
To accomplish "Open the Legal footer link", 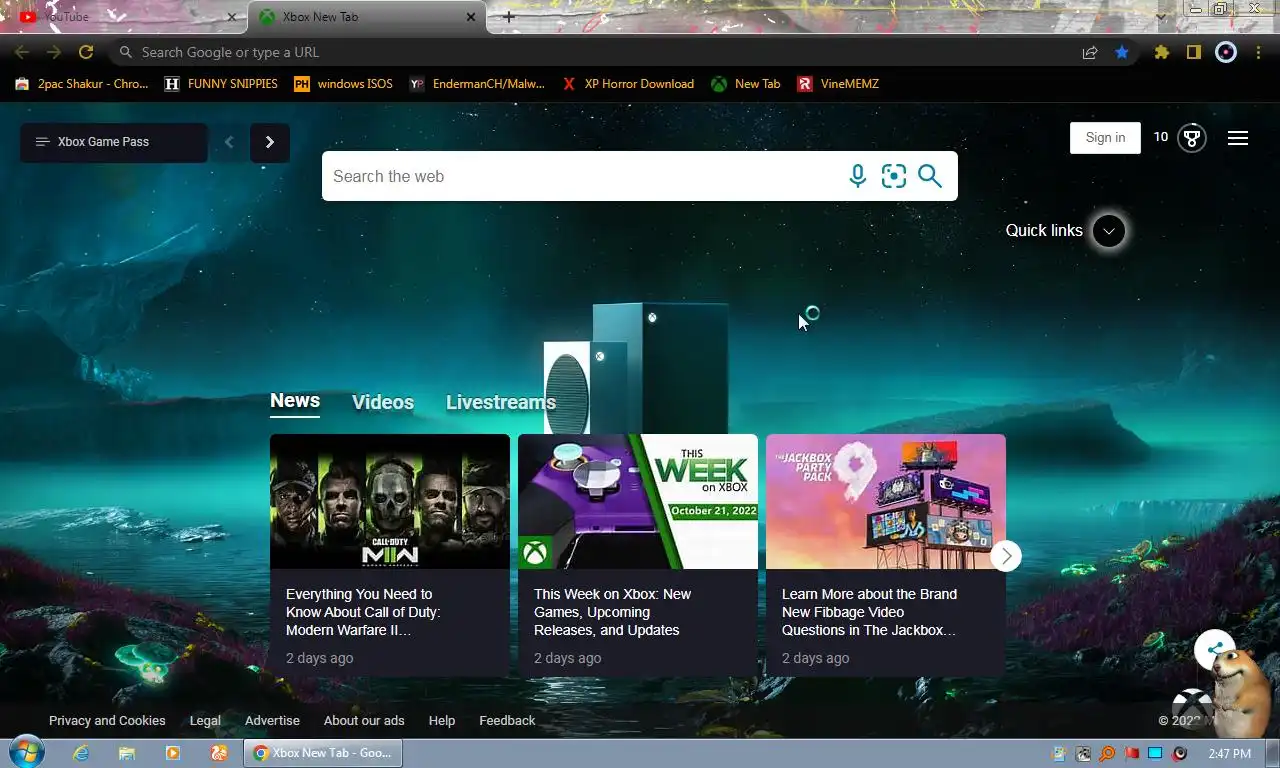I will pos(205,720).
